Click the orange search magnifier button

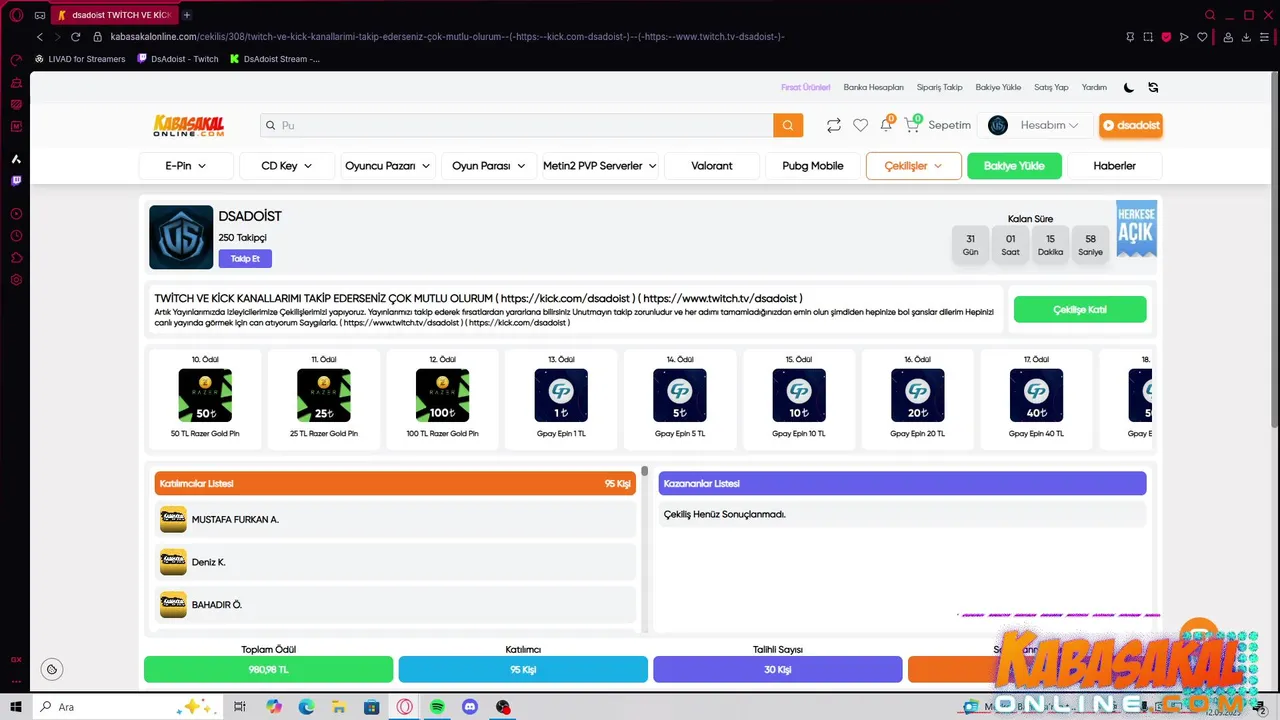tap(788, 125)
